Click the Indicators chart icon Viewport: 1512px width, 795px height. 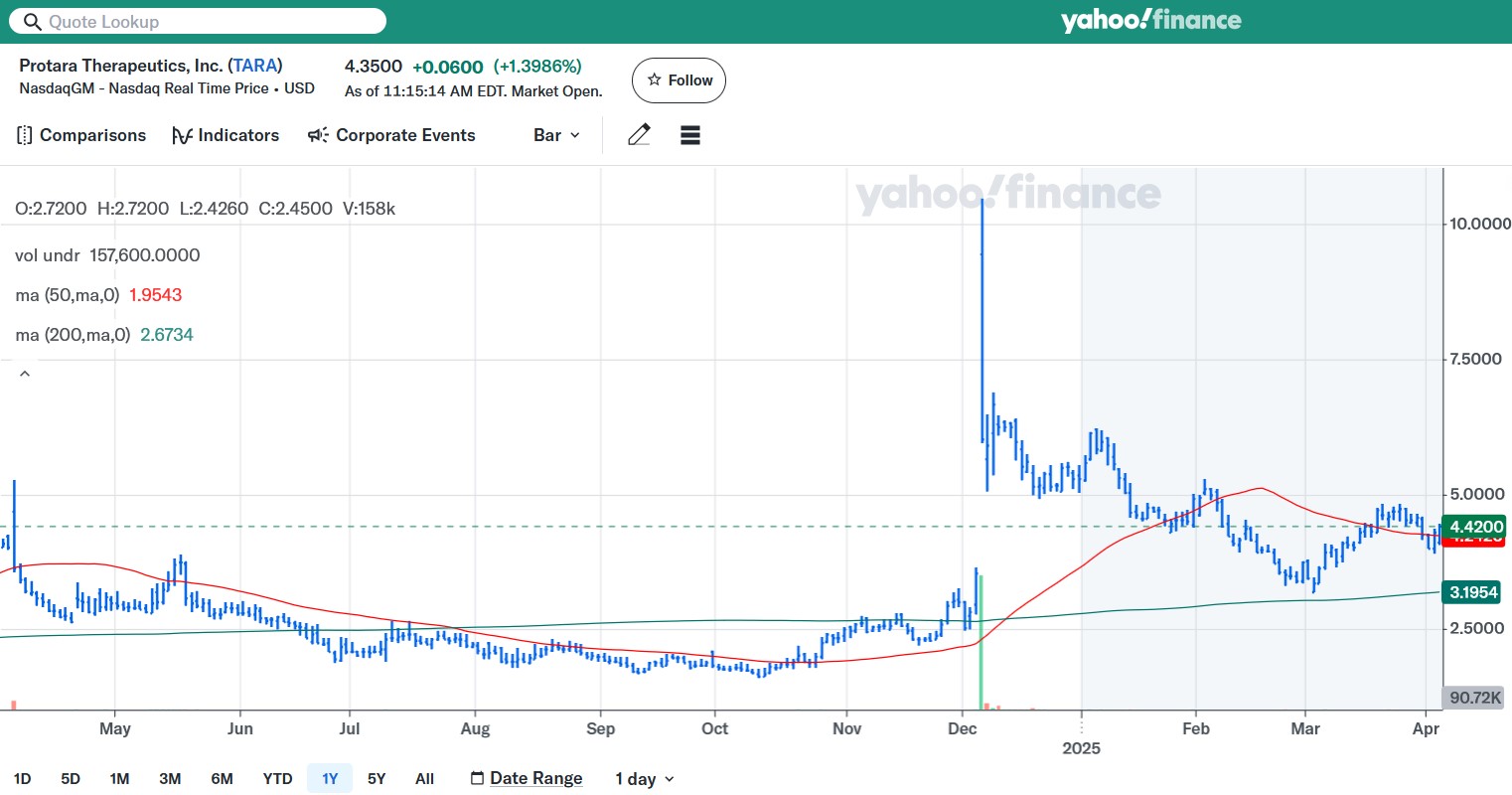(x=182, y=135)
